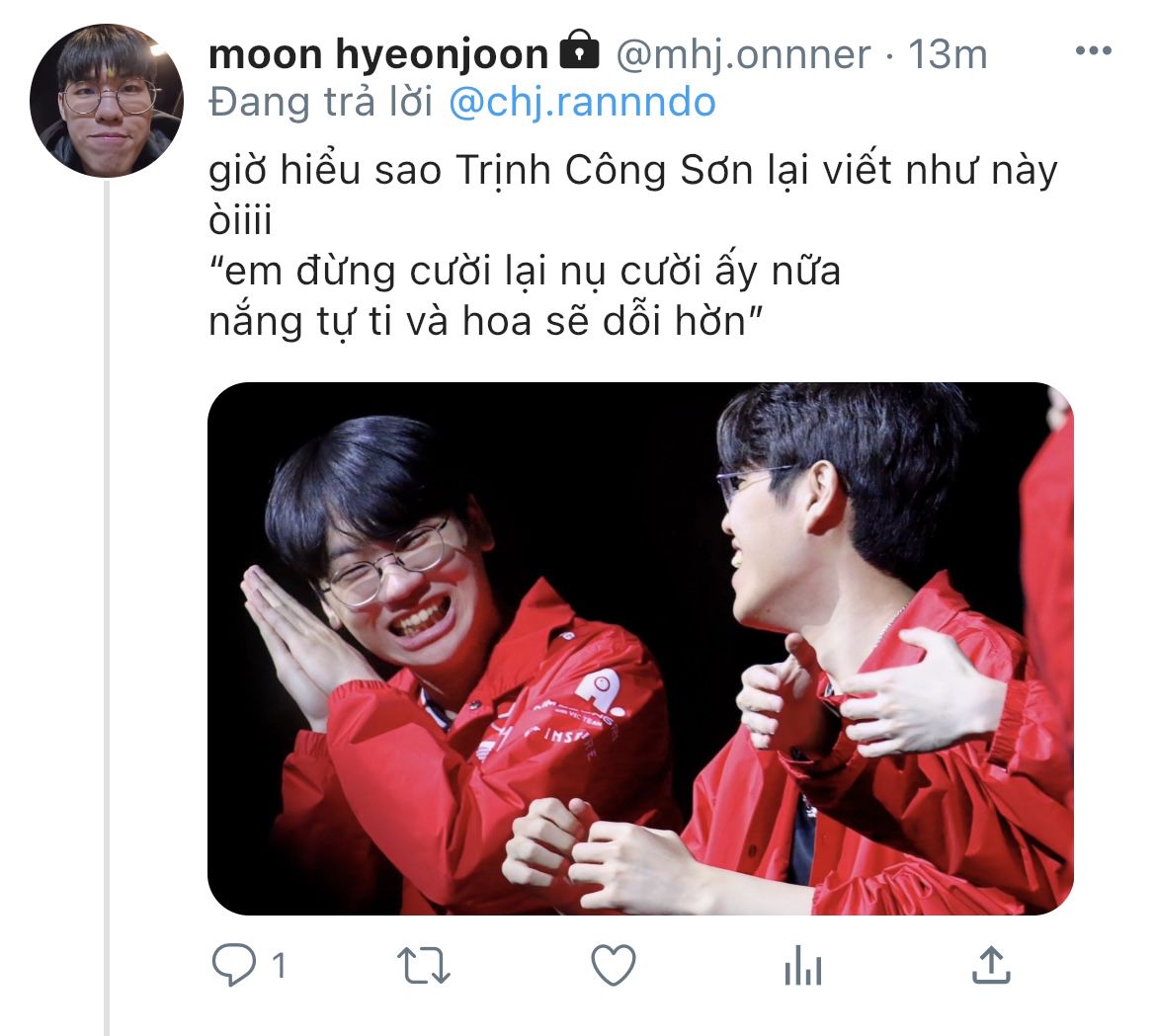Image resolution: width=1156 pixels, height=1036 pixels.
Task: View tweet analytics bar chart icon
Action: (803, 965)
